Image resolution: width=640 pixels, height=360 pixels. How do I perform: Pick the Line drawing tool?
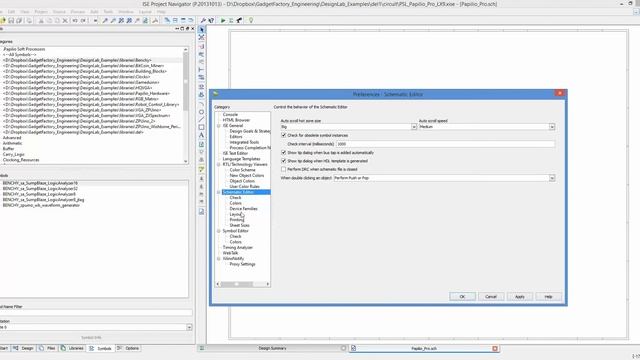pos(201,120)
